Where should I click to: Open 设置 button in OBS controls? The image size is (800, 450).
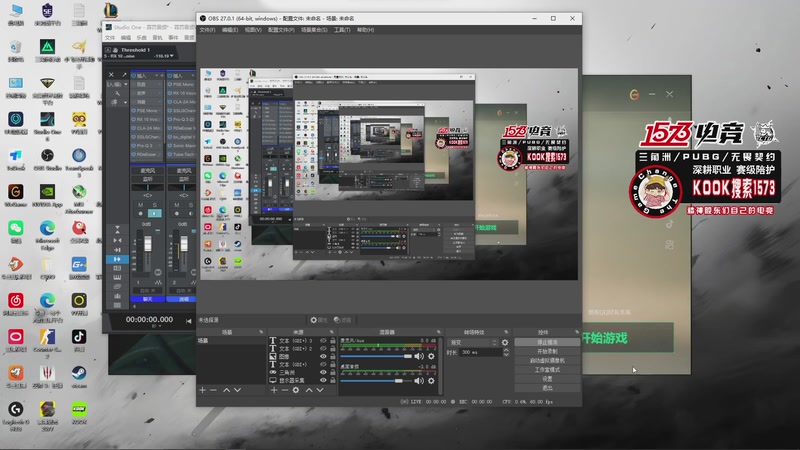coord(547,379)
